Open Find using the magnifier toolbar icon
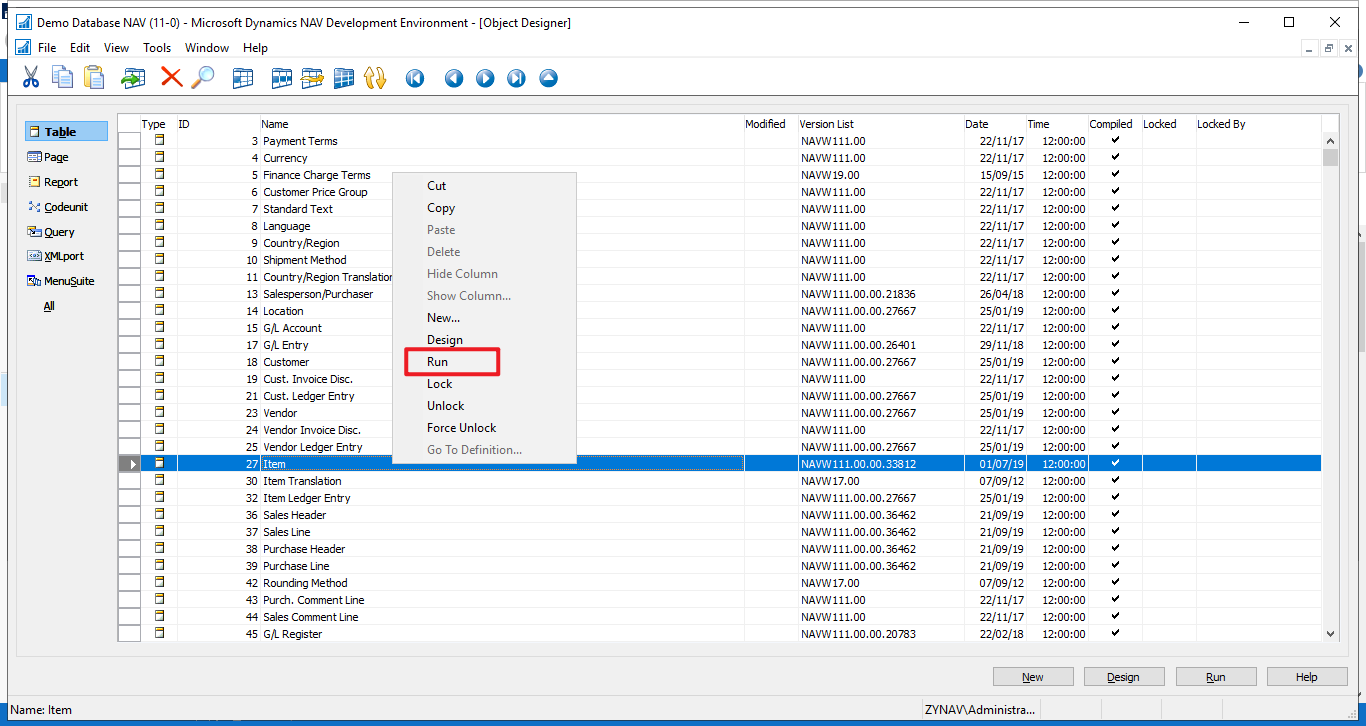 (204, 78)
